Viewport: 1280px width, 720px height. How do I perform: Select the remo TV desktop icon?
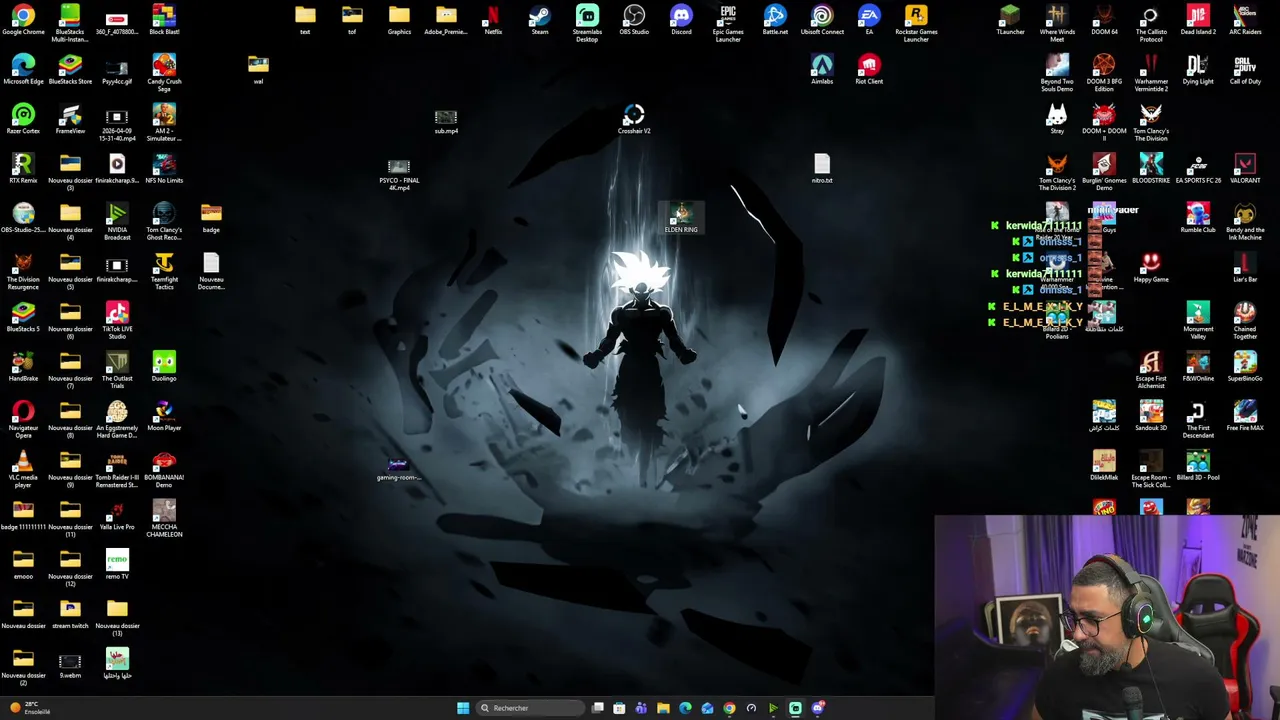click(117, 564)
